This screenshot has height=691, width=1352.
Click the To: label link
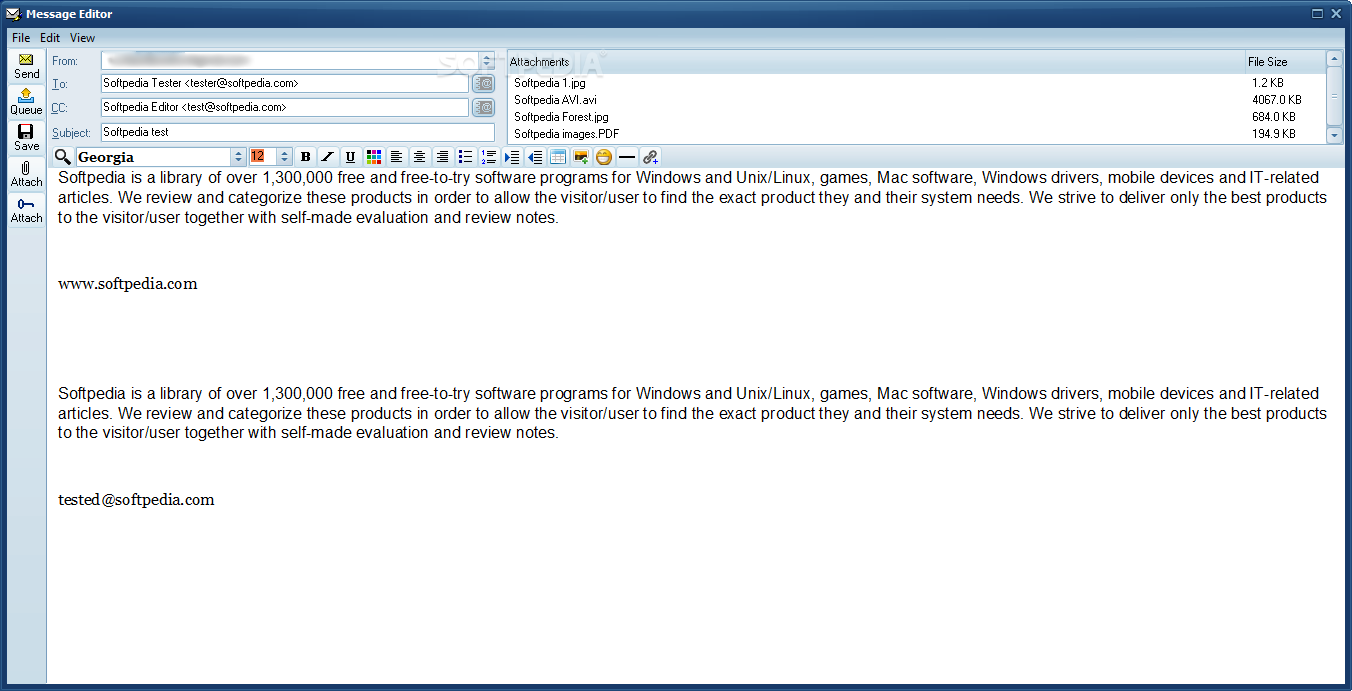pyautogui.click(x=60, y=84)
